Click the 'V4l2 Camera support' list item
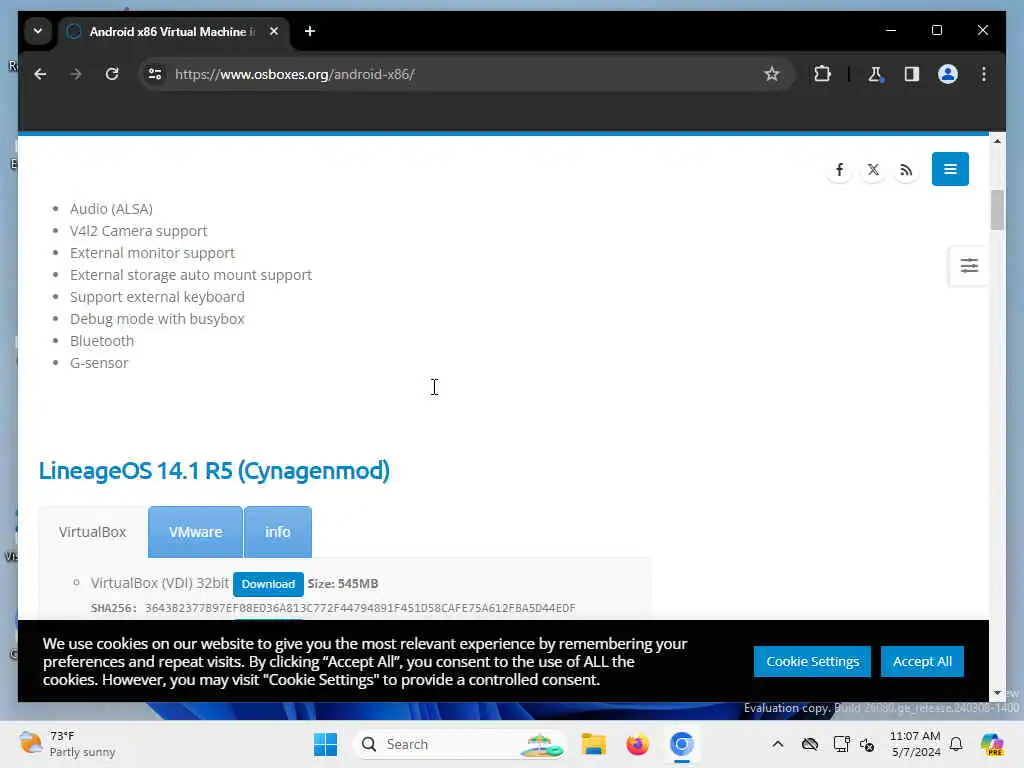The image size is (1024, 768). click(x=138, y=231)
